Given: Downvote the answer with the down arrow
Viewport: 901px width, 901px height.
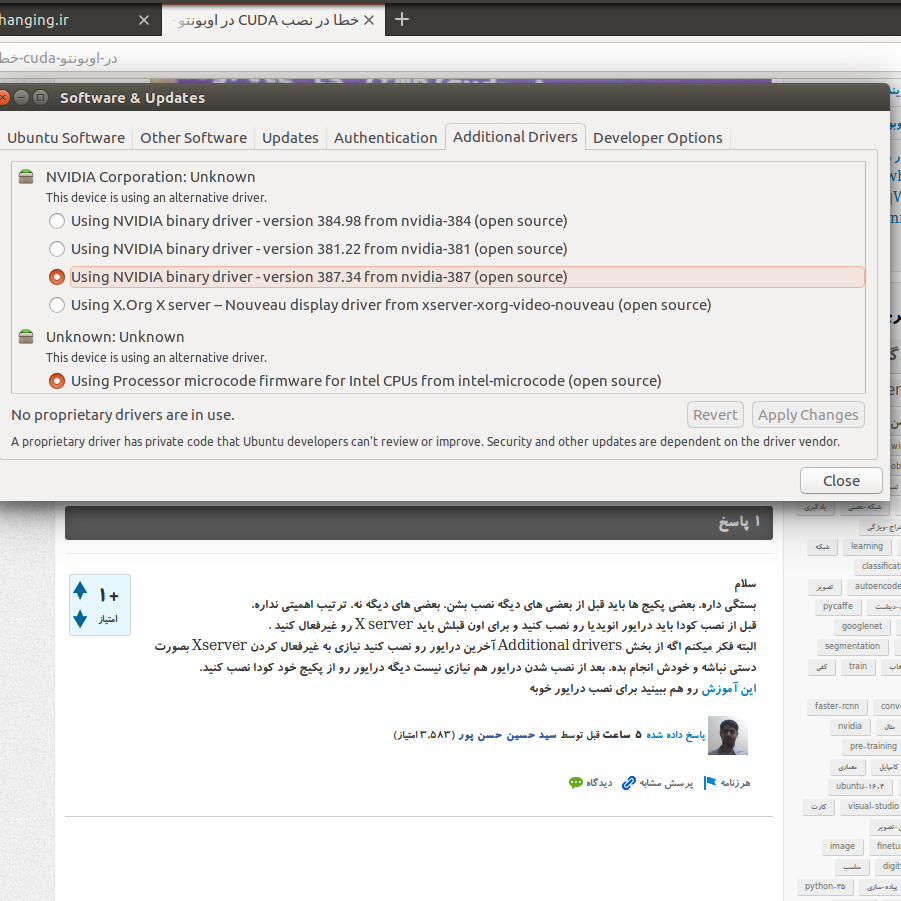Looking at the screenshot, I should tap(80, 619).
